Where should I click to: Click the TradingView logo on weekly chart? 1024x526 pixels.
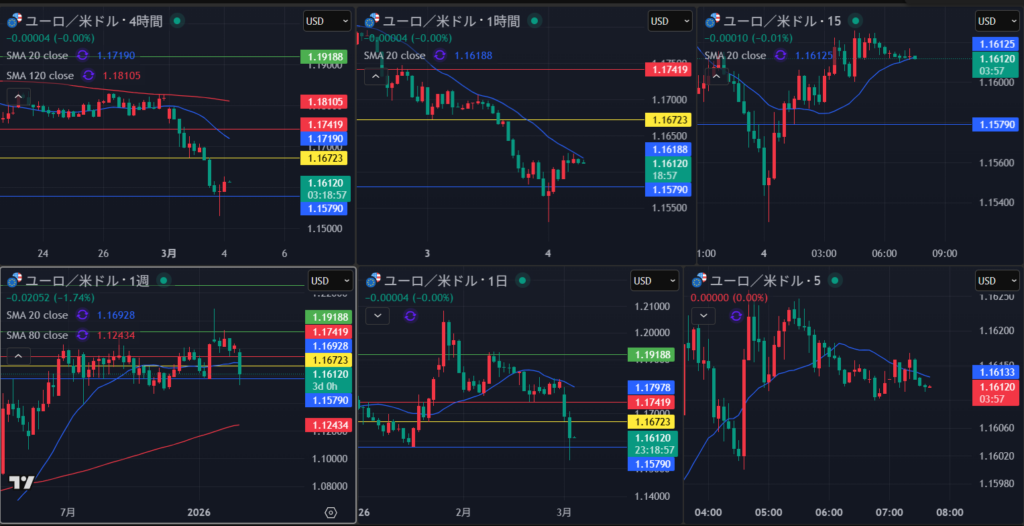tap(21, 483)
